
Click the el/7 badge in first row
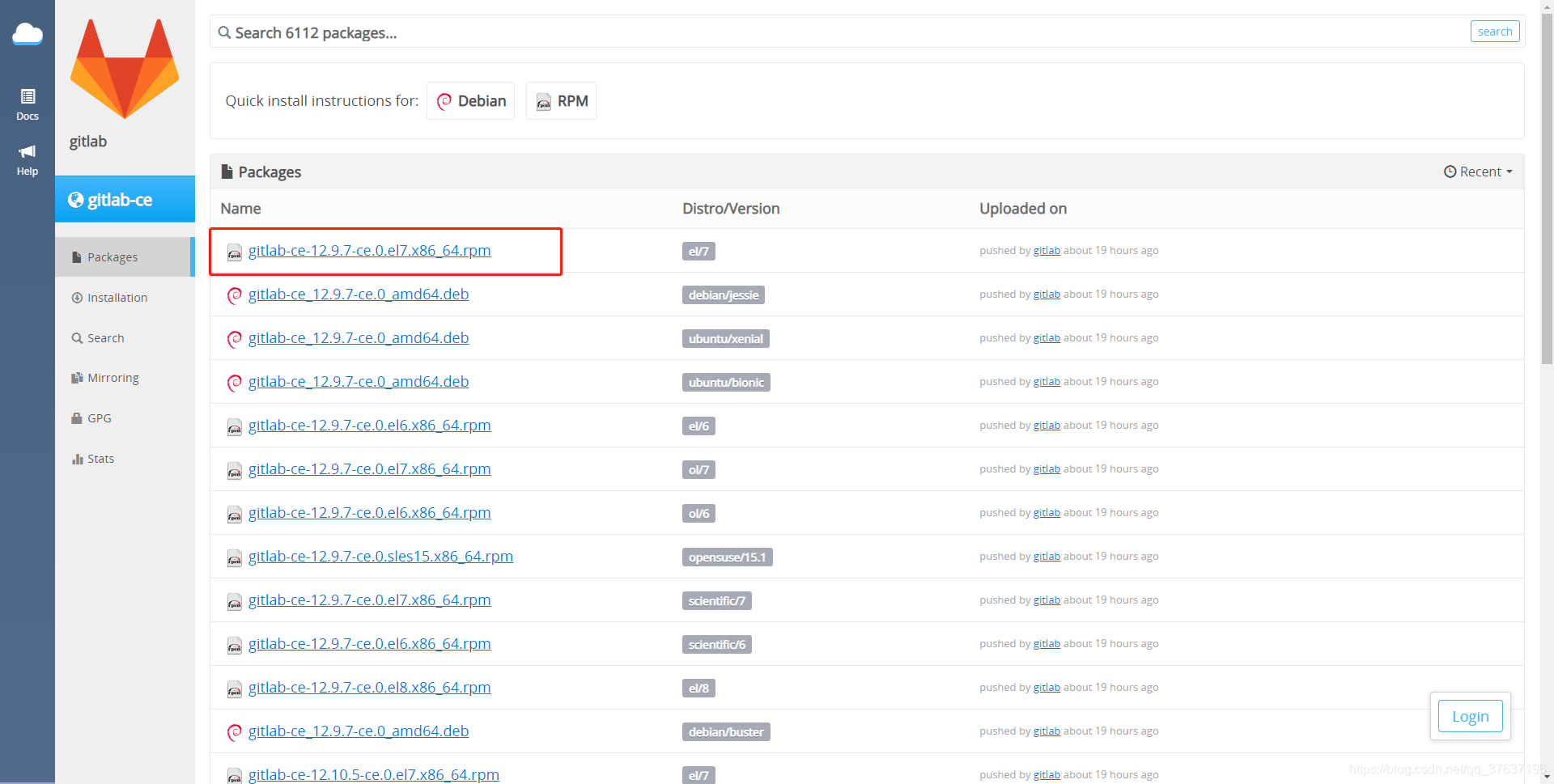698,252
